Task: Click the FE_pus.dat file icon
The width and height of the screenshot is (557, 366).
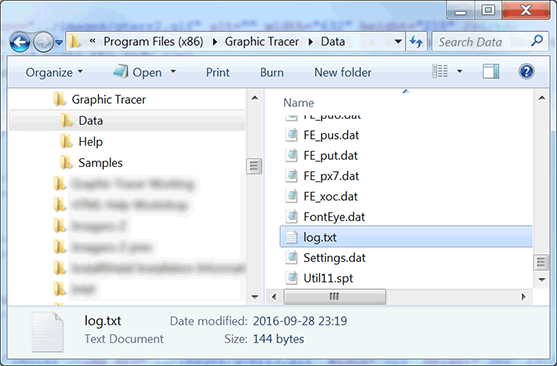Action: [291, 135]
